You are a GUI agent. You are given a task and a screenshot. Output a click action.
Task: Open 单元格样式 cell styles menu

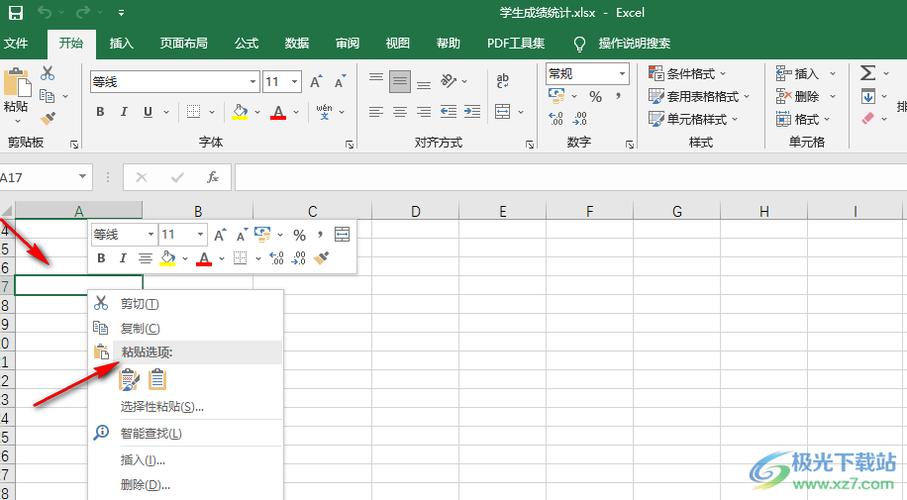click(x=693, y=119)
